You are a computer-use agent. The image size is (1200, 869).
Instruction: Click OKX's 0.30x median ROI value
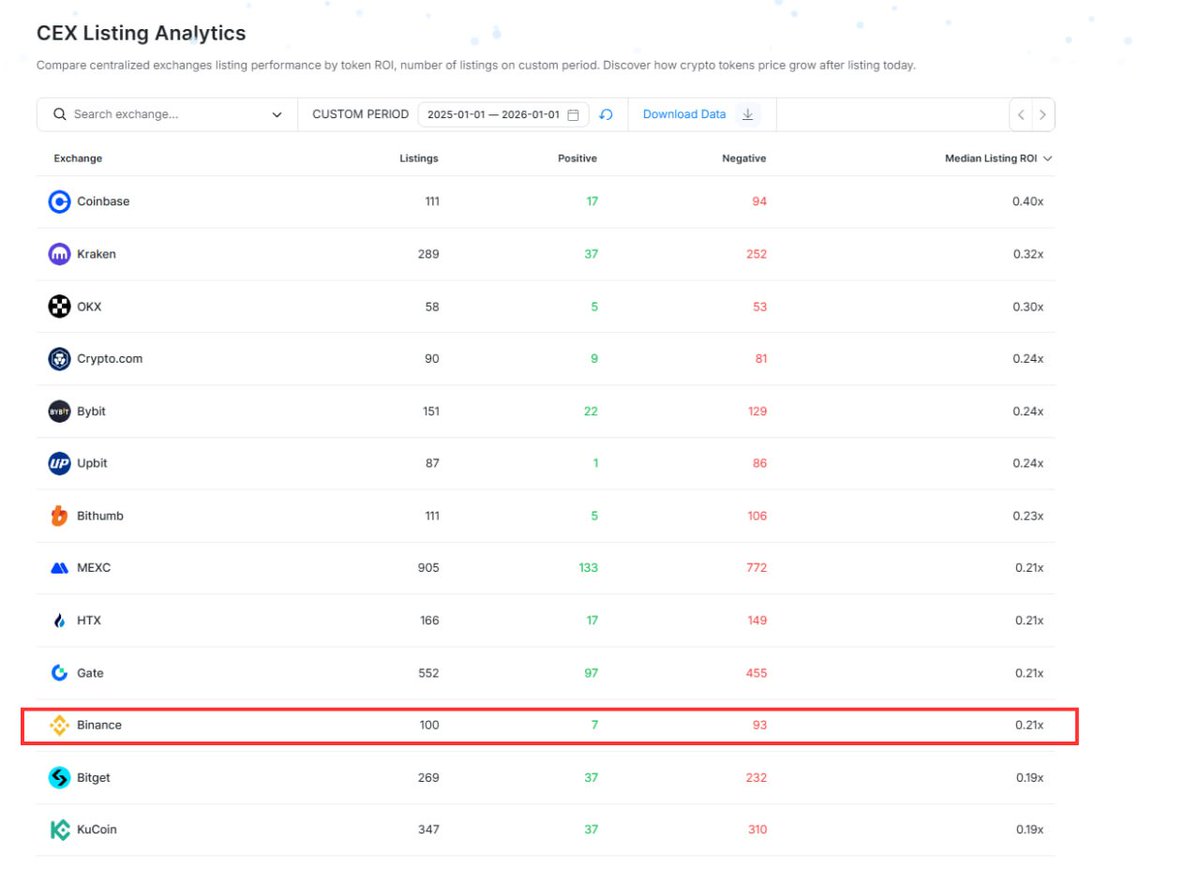point(1027,306)
